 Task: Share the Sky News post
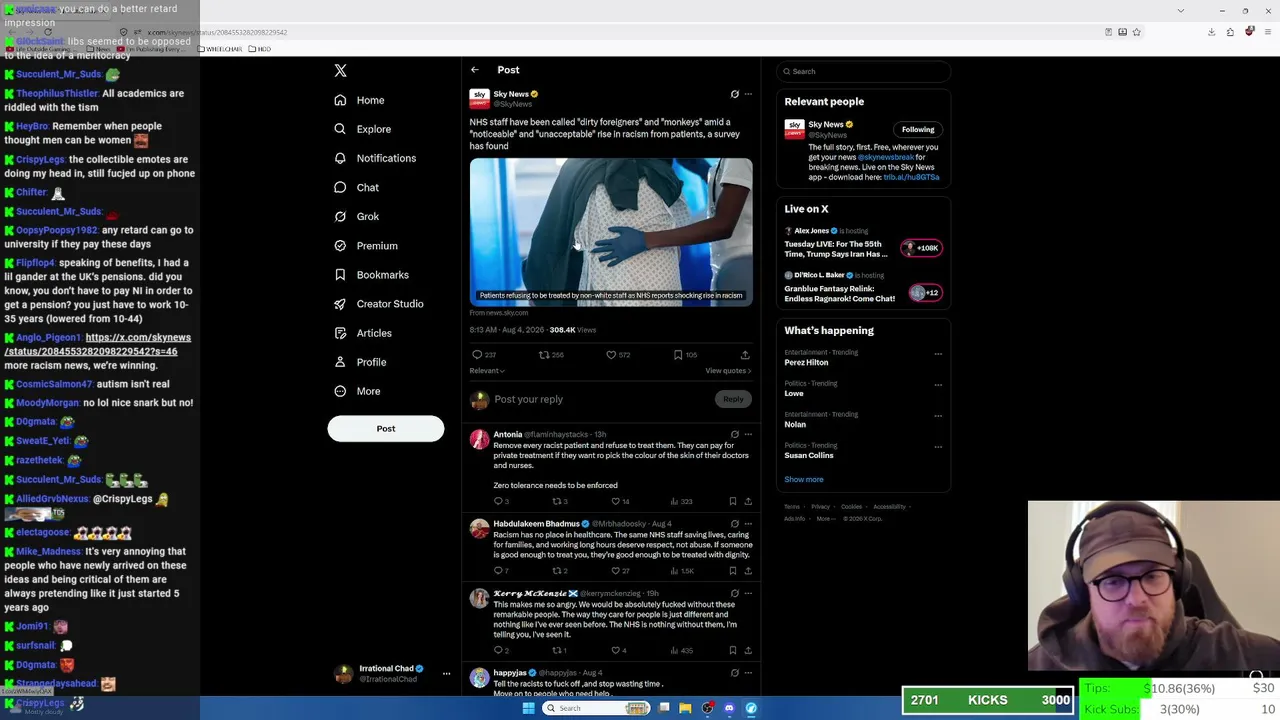coord(745,355)
